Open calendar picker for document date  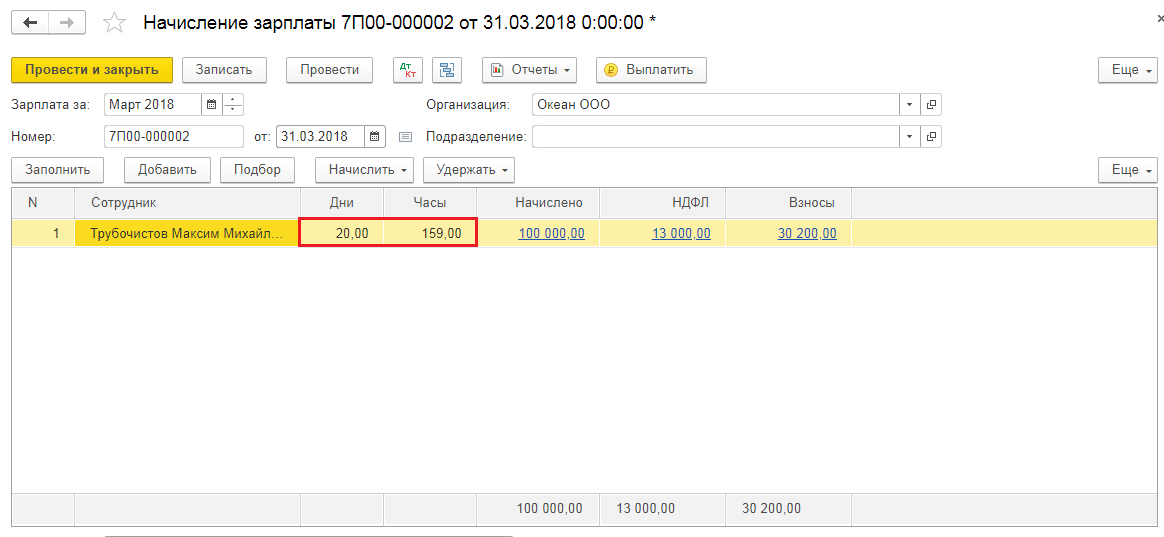(x=374, y=137)
